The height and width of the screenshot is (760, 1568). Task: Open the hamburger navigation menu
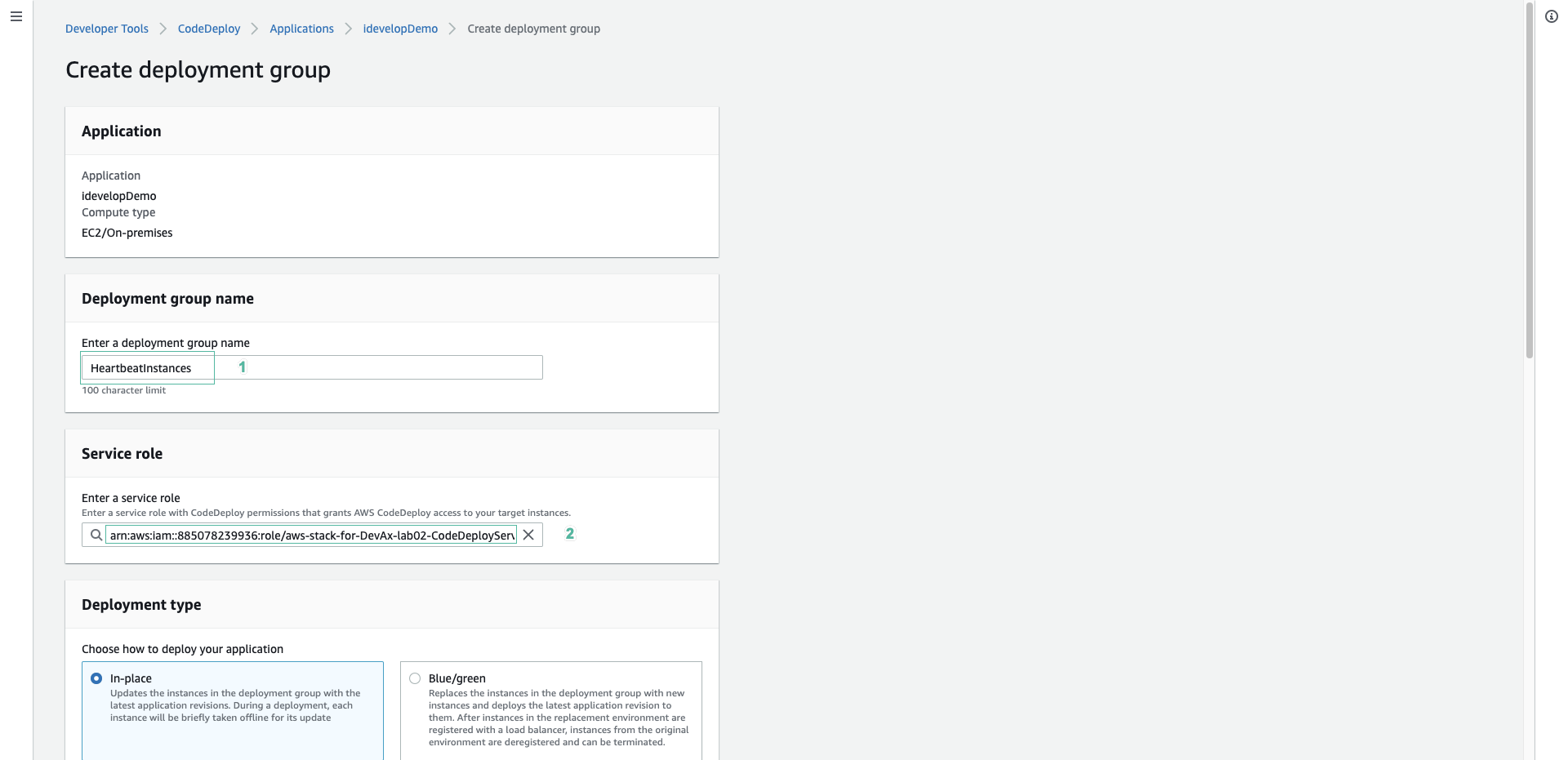pyautogui.click(x=16, y=16)
